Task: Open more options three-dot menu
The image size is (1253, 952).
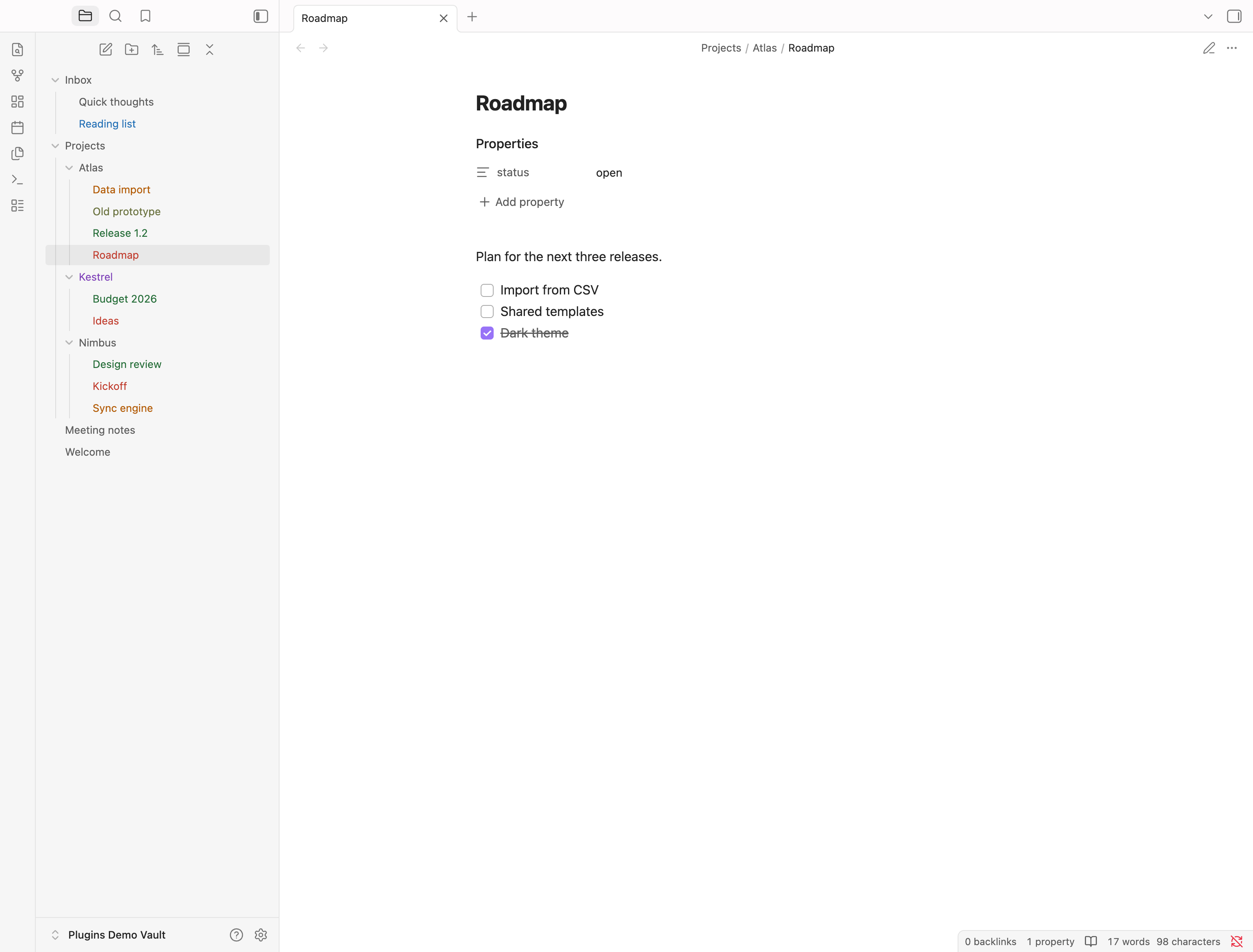Action: click(x=1232, y=48)
